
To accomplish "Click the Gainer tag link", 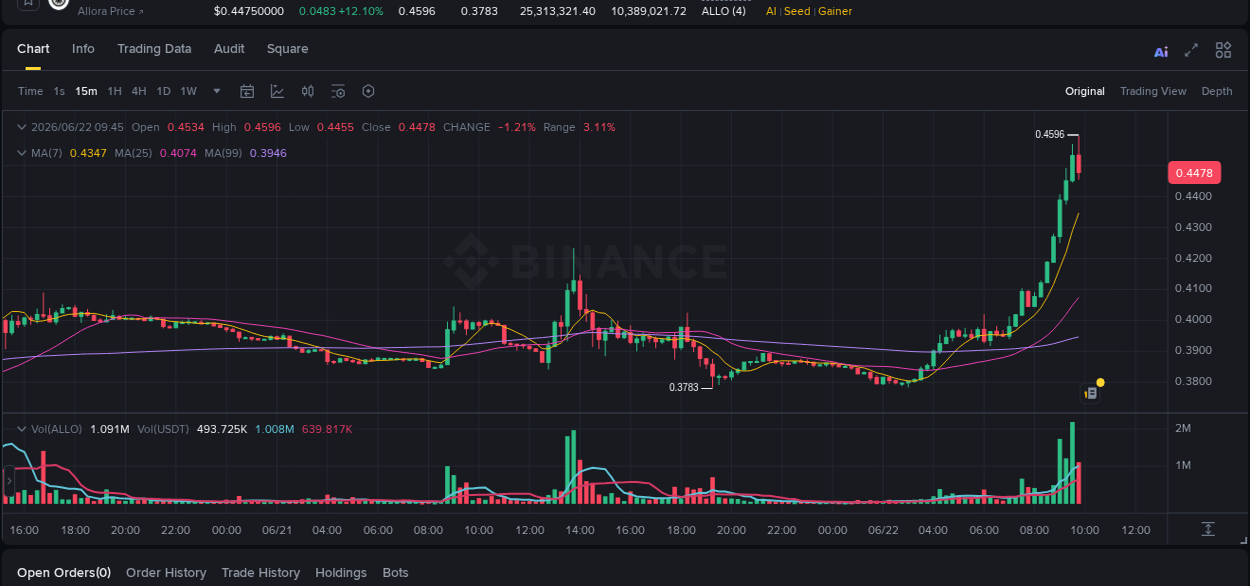I will [x=835, y=11].
